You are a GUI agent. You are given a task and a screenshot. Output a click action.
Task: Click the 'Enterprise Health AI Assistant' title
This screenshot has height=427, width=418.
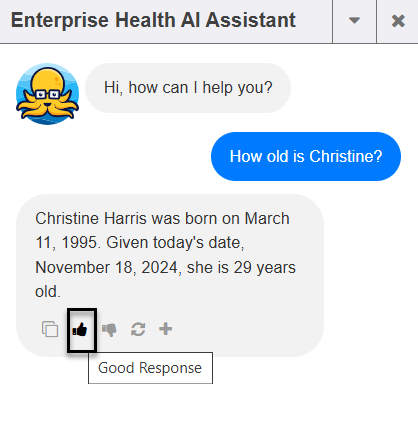[x=153, y=20]
